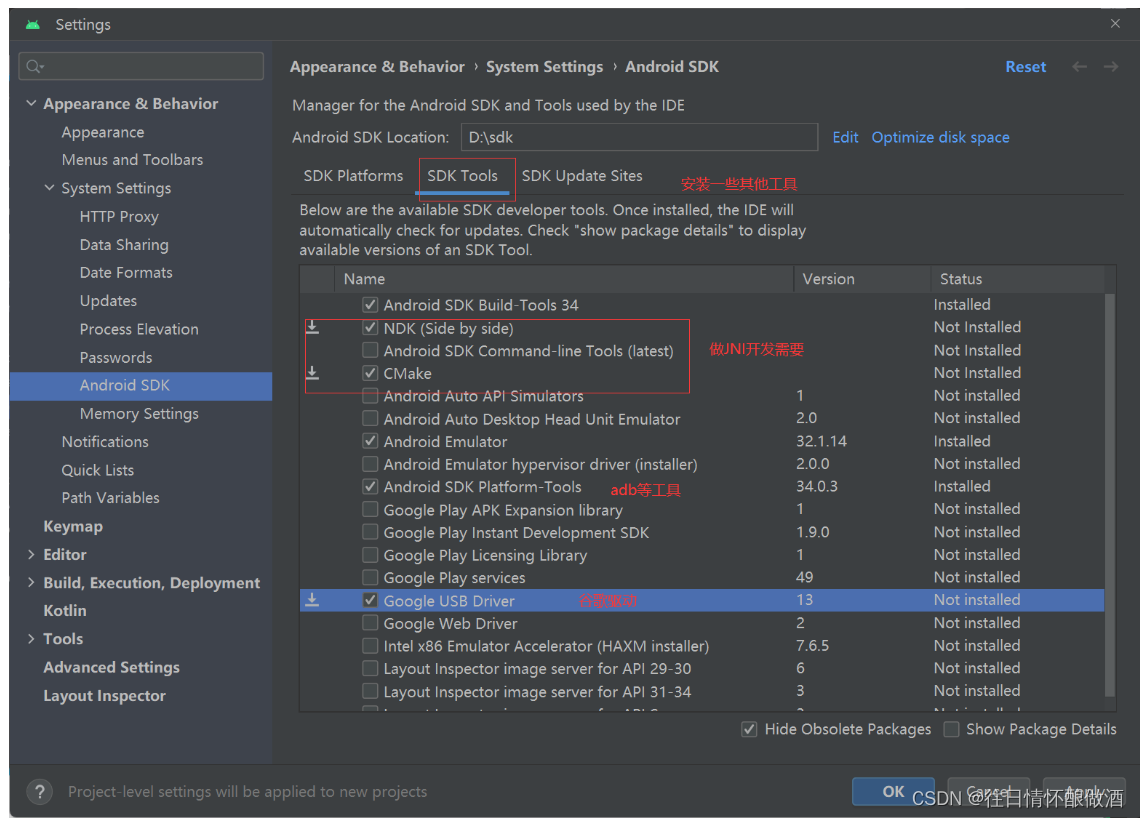Click the forward arrow next to Reset
The width and height of the screenshot is (1140, 819).
(1111, 67)
